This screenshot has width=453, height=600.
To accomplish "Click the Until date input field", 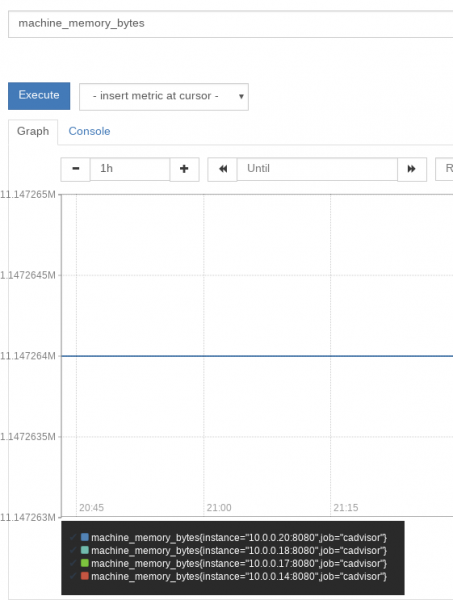I will (317, 169).
